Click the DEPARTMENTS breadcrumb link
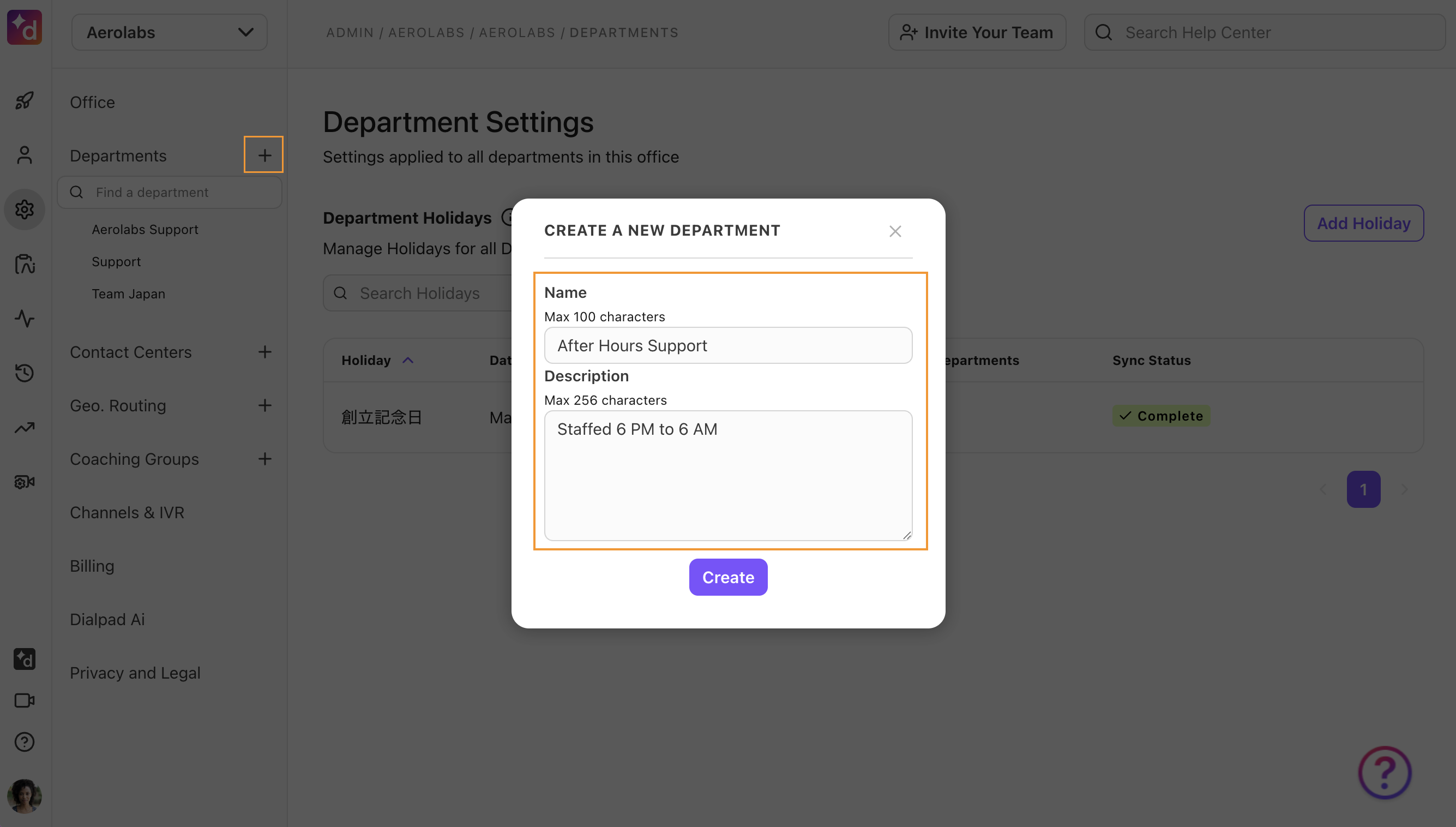Screen dimensions: 1456x827 [x=624, y=32]
